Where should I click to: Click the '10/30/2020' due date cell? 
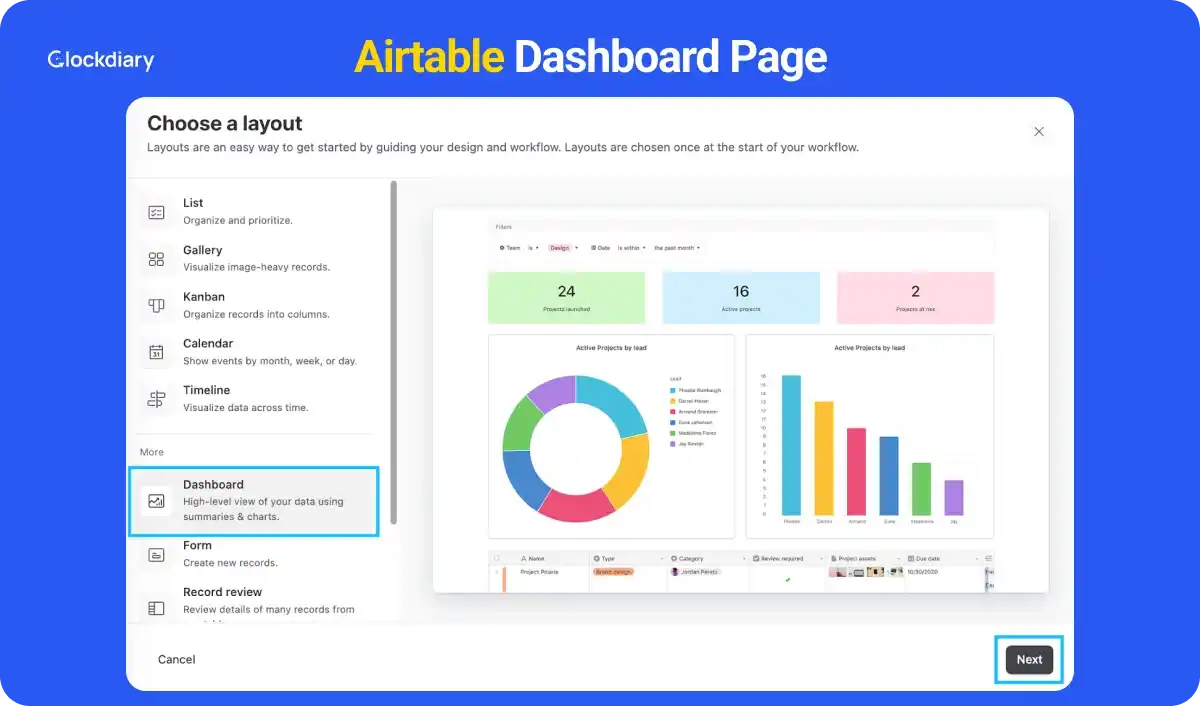pos(924,572)
